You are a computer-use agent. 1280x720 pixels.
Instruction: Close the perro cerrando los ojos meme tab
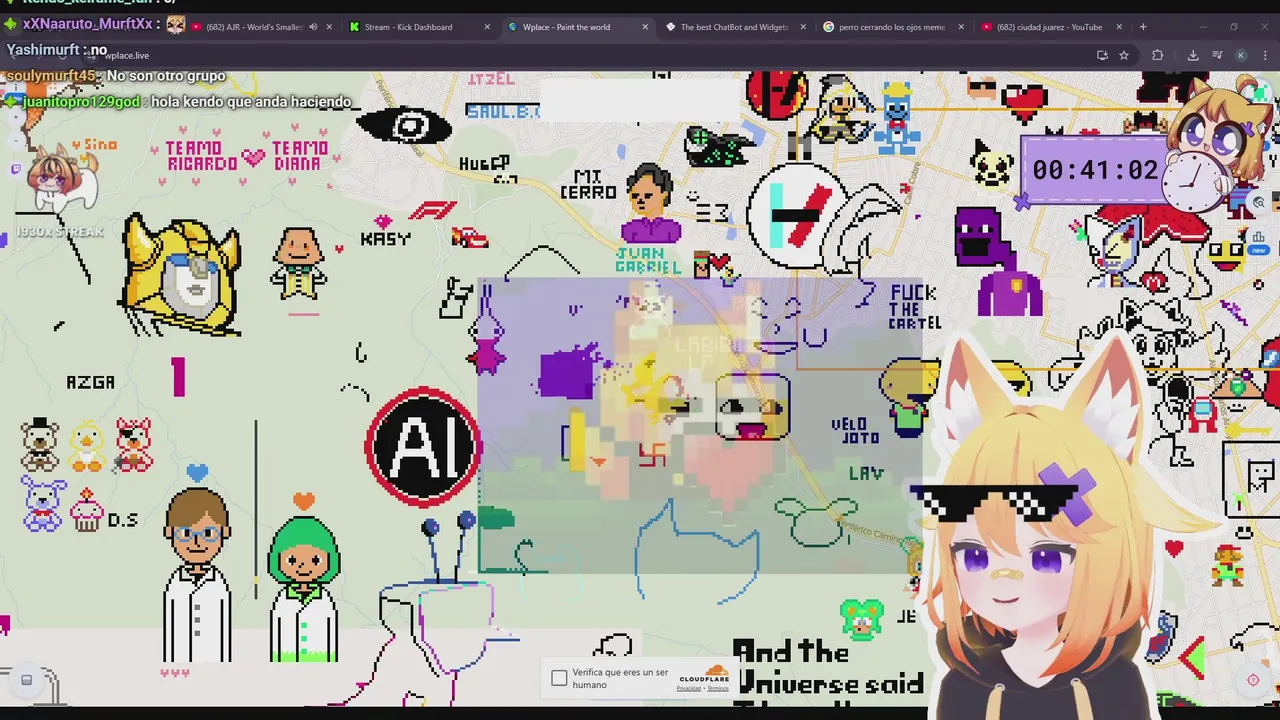961,27
